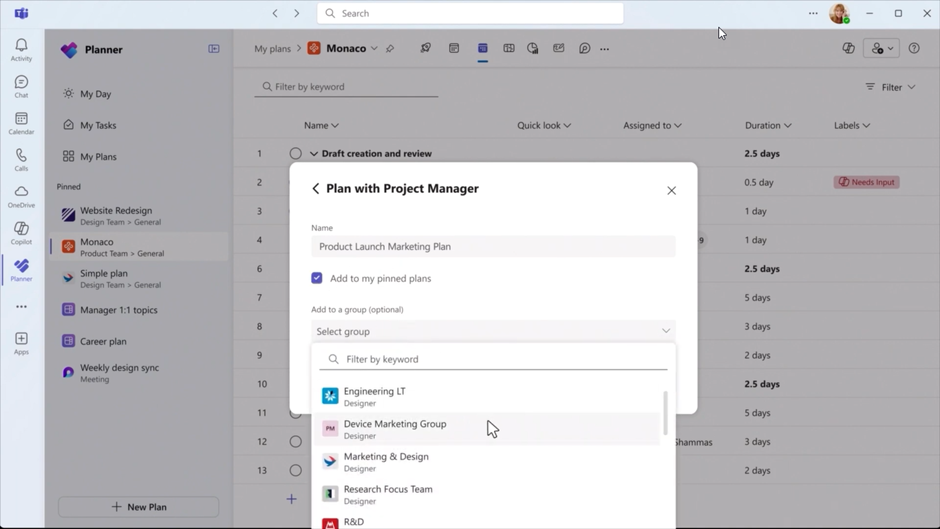Mark task 1 Draft creation complete
This screenshot has height=529, width=940.
pos(296,154)
